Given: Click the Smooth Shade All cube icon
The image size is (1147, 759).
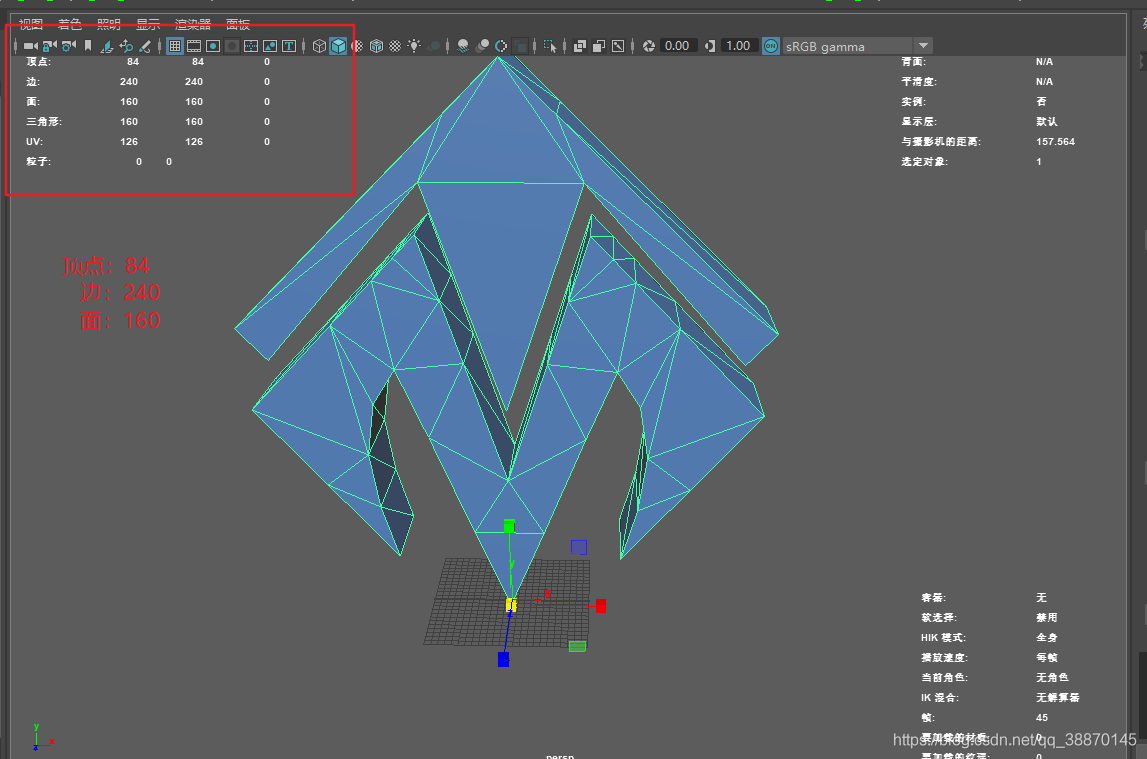Looking at the screenshot, I should pyautogui.click(x=338, y=46).
